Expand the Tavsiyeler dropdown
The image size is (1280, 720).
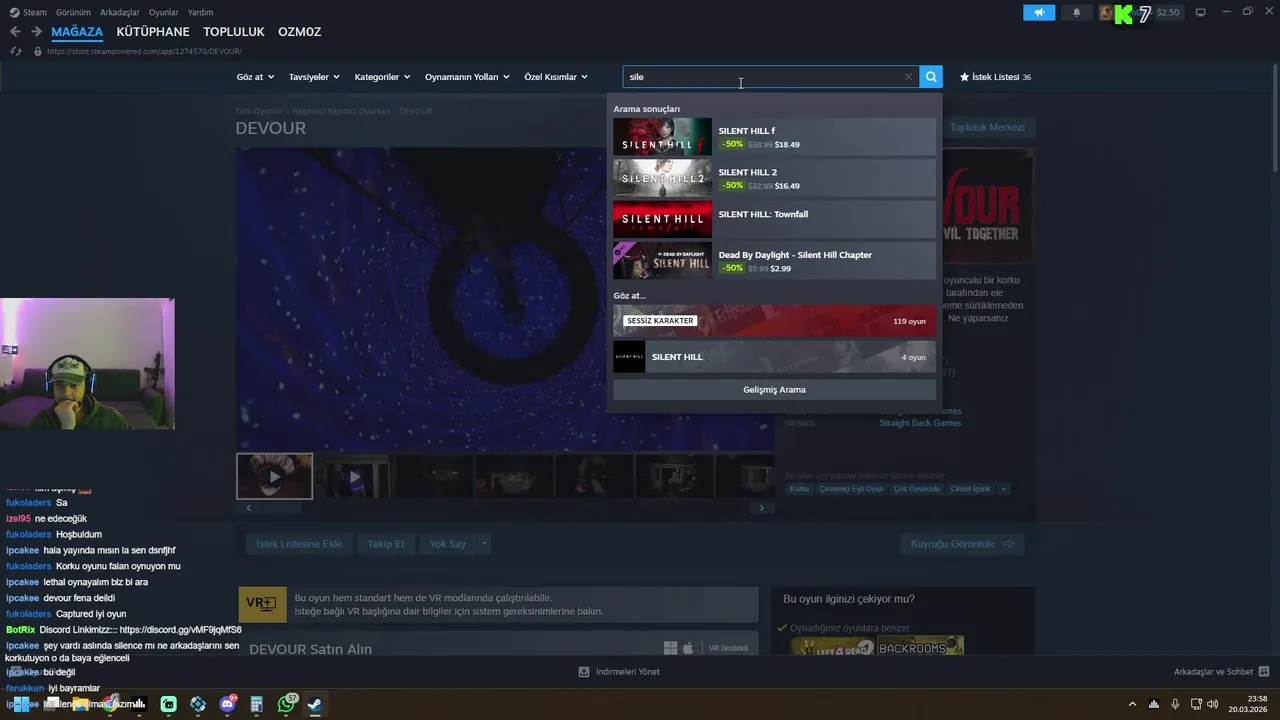click(314, 77)
